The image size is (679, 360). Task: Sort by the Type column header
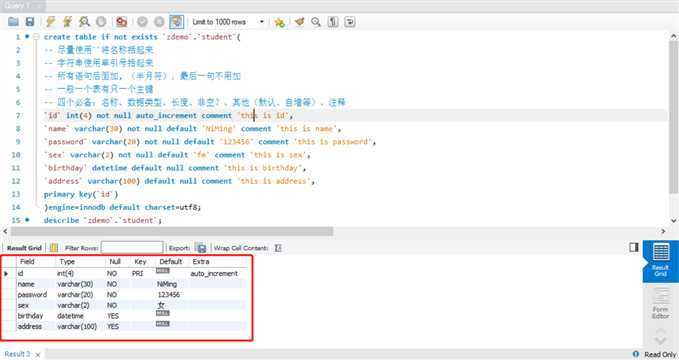click(67, 262)
